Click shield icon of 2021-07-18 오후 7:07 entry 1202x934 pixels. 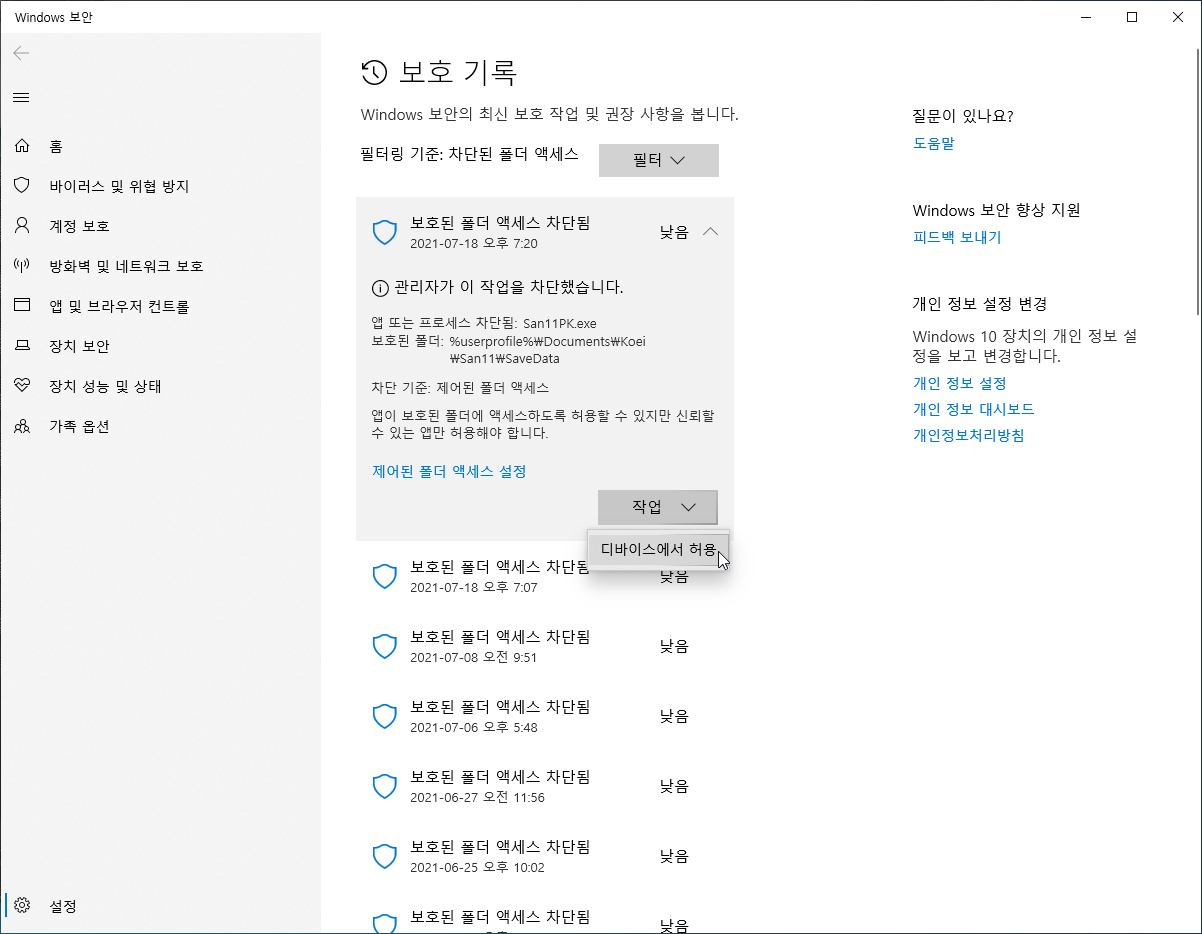[385, 576]
